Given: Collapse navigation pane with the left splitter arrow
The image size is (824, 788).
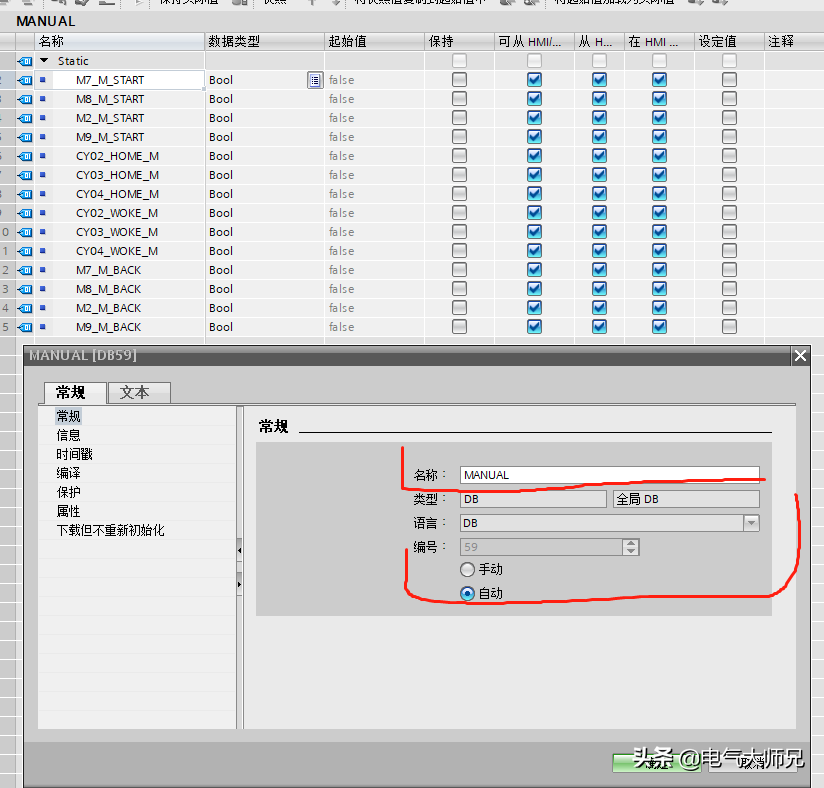Looking at the screenshot, I should click(239, 549).
